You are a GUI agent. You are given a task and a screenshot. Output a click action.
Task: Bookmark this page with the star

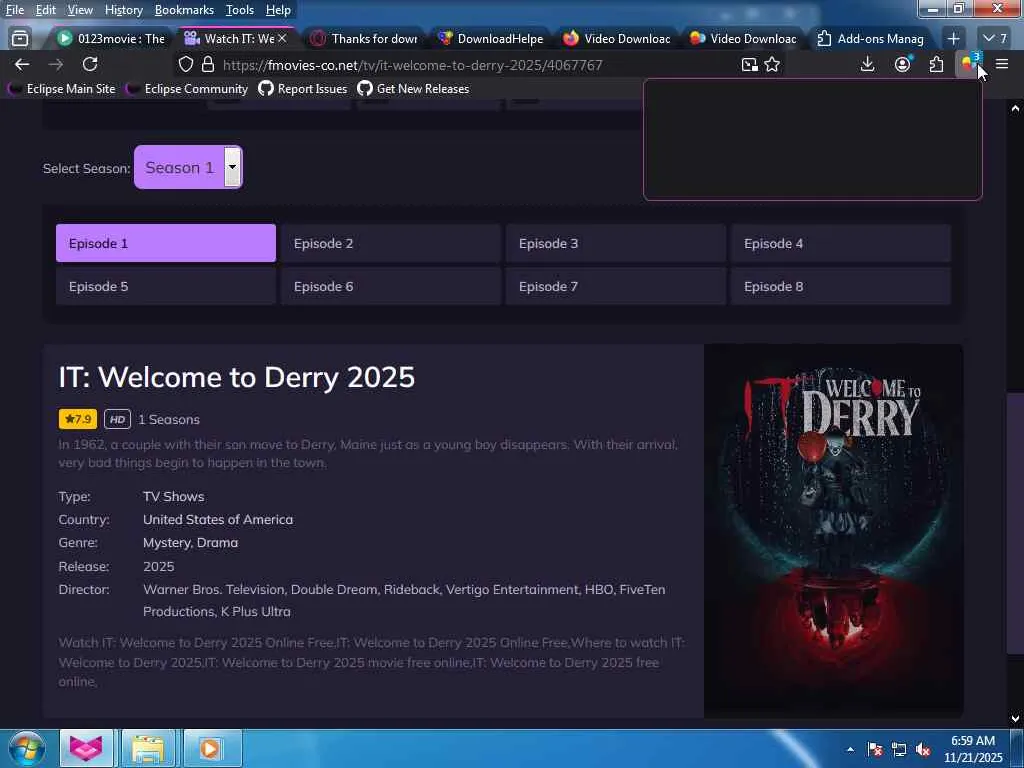[772, 65]
